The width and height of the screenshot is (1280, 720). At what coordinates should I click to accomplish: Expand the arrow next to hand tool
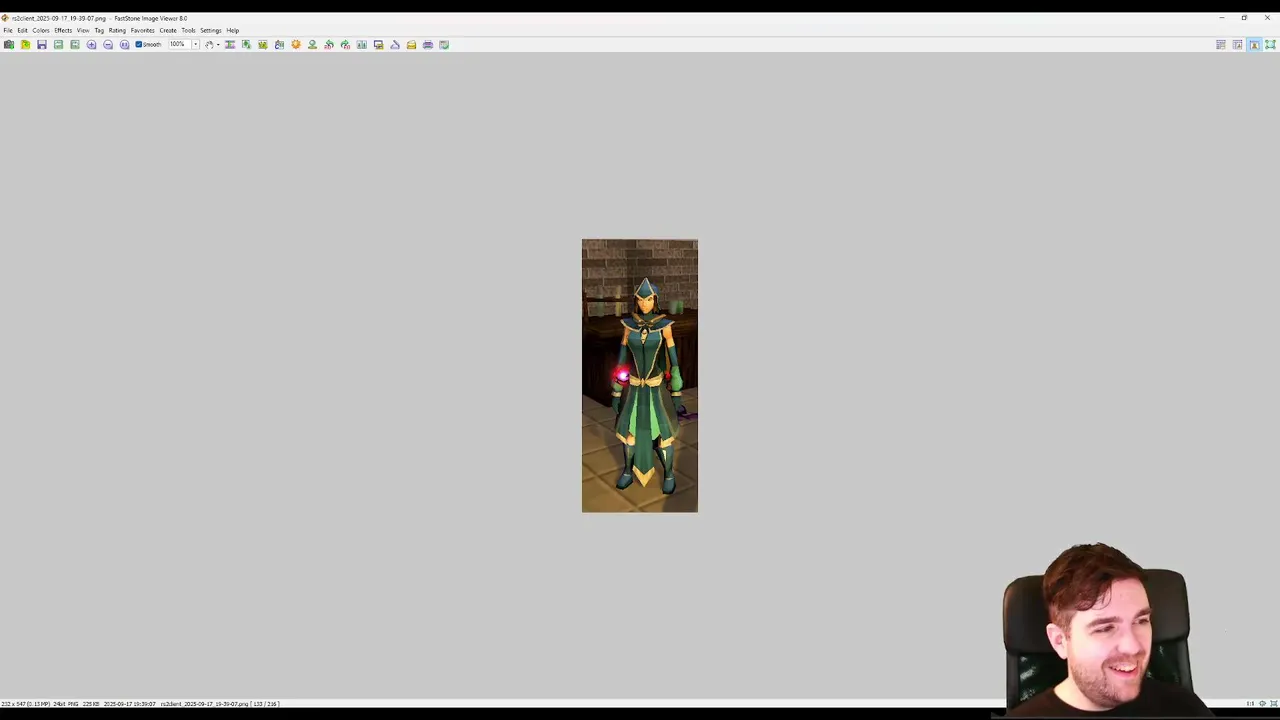[218, 44]
